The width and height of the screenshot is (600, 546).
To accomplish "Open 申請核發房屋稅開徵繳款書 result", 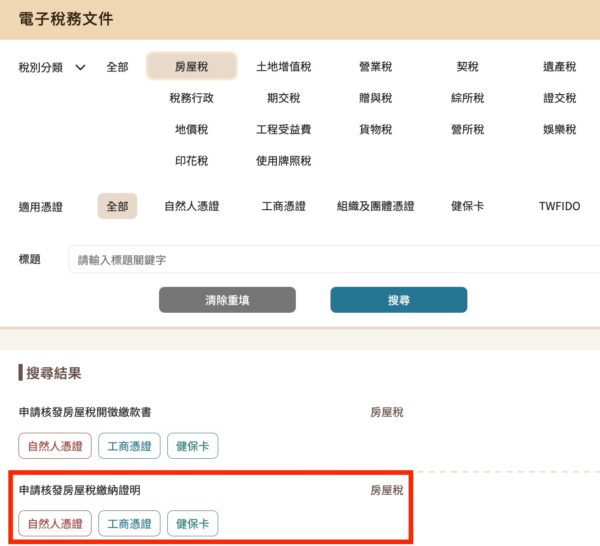I will (85, 412).
